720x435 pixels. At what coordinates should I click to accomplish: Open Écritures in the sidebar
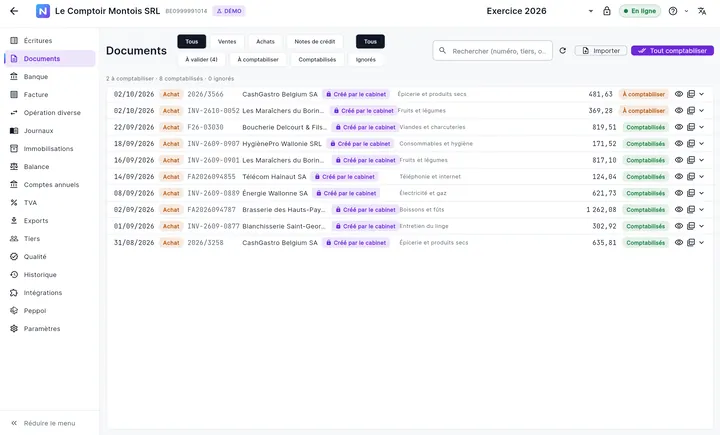pyautogui.click(x=50, y=40)
